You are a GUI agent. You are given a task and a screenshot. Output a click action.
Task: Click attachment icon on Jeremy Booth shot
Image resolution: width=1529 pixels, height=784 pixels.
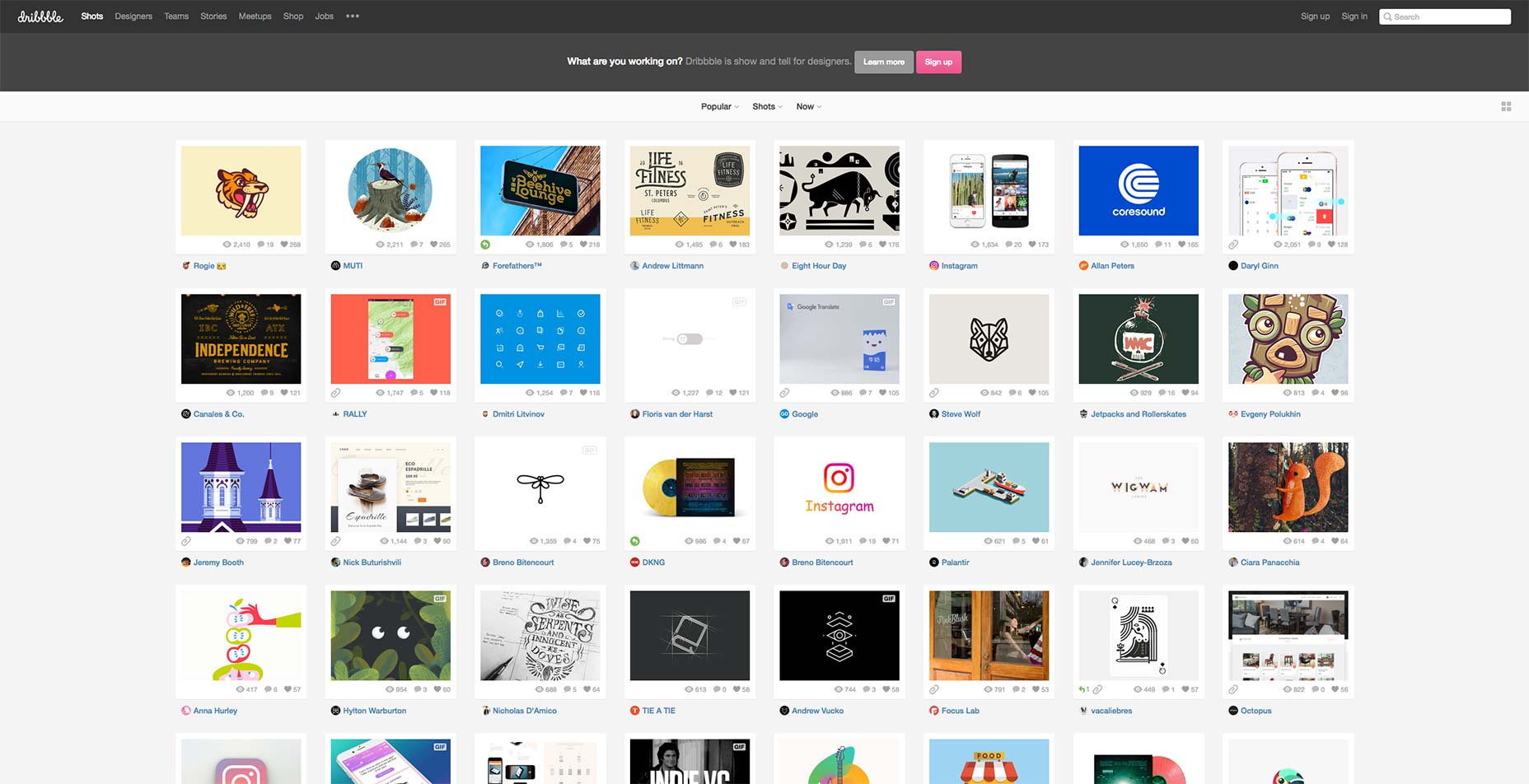click(186, 541)
